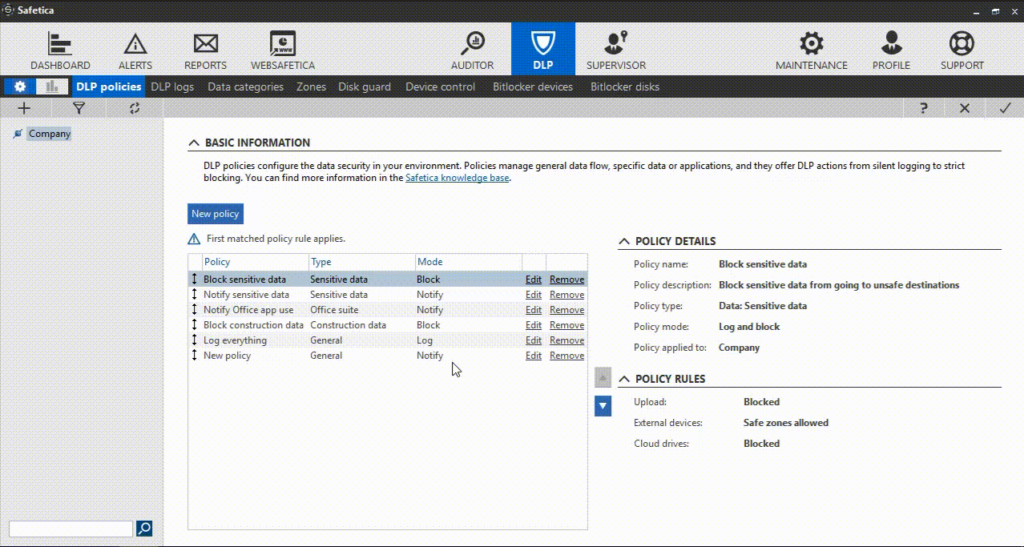
Task: Click reorder handle of New policy row
Action: coord(194,355)
